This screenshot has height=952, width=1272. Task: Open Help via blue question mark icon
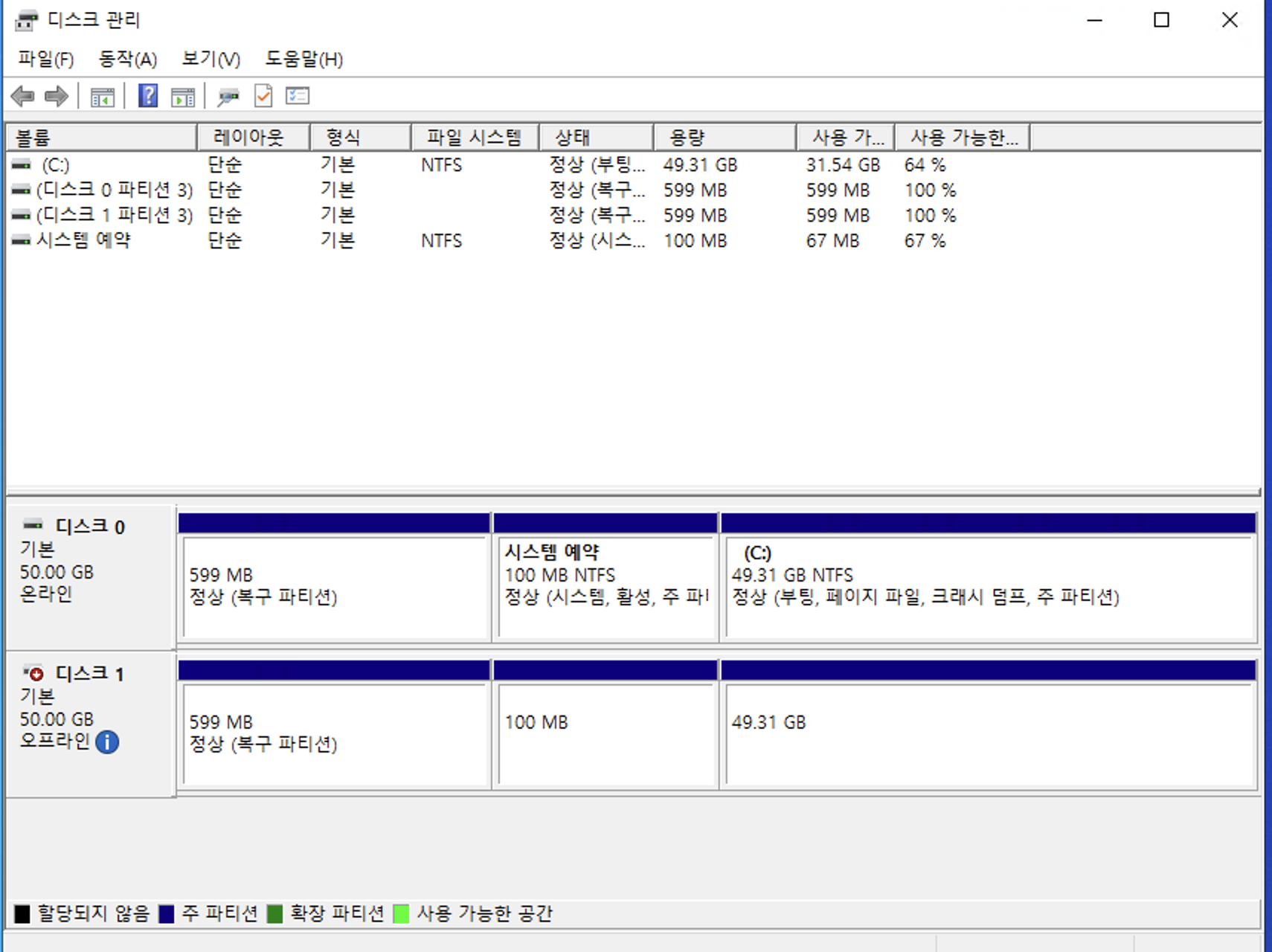148,96
